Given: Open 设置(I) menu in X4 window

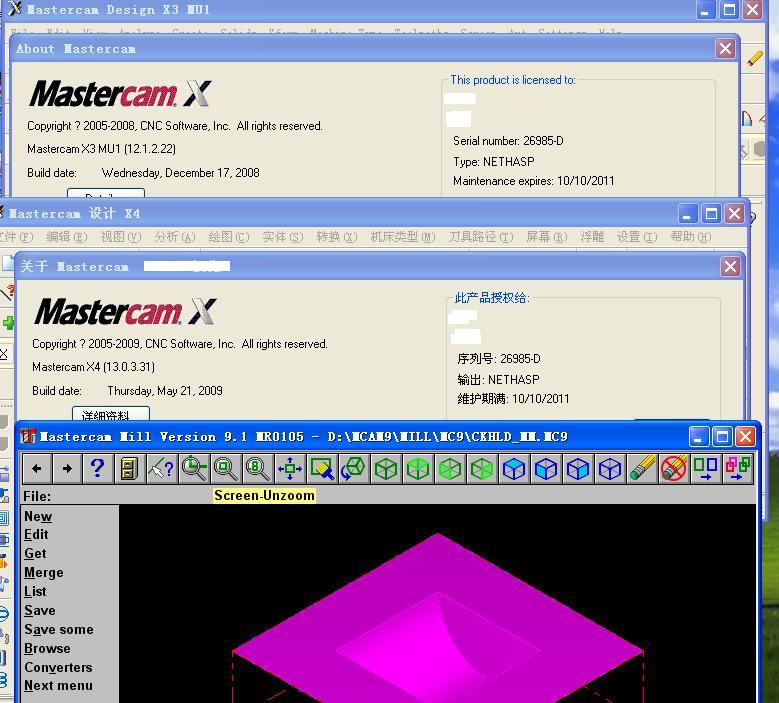Looking at the screenshot, I should click(x=637, y=237).
